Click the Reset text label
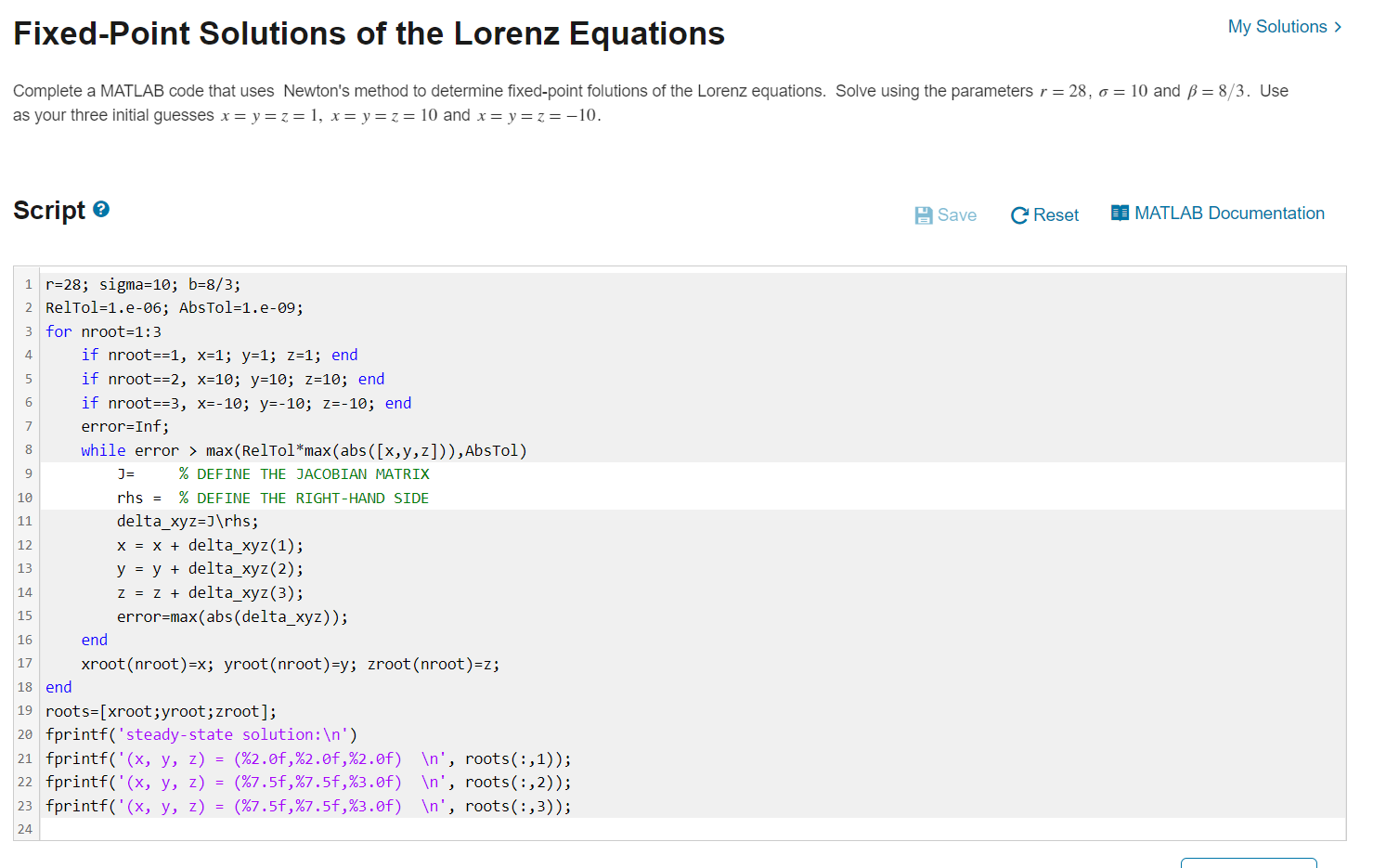Screen dimensions: 1399x868 click(x=1056, y=214)
